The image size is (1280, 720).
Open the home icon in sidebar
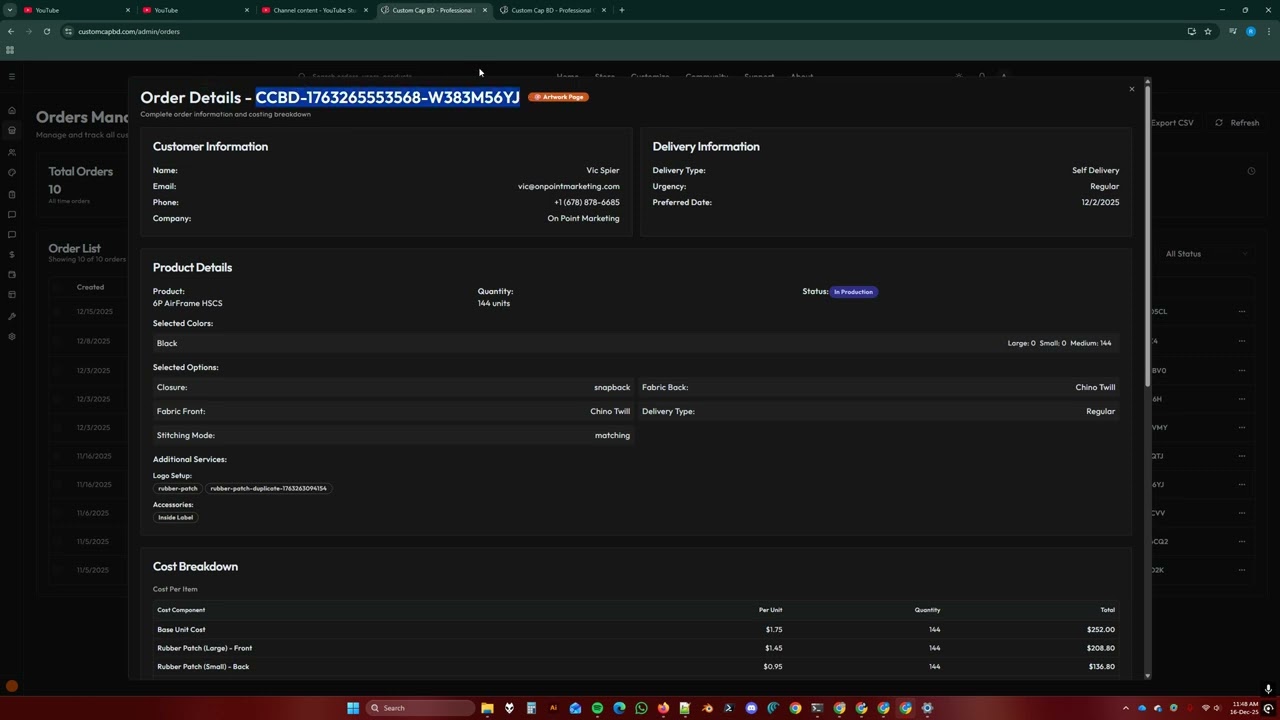12,110
